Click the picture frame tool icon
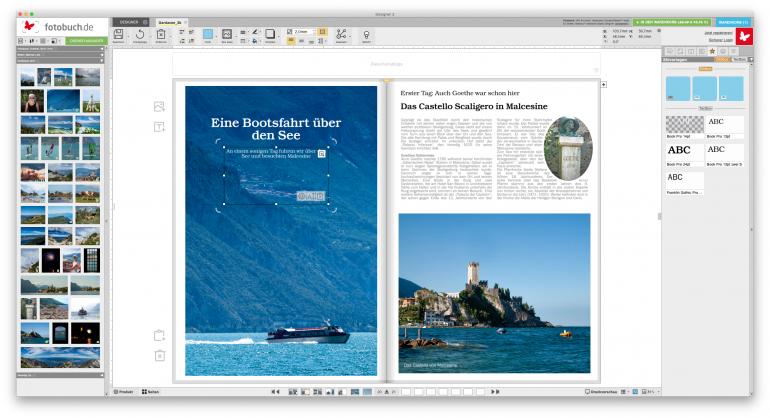770x418 pixels. tap(227, 34)
